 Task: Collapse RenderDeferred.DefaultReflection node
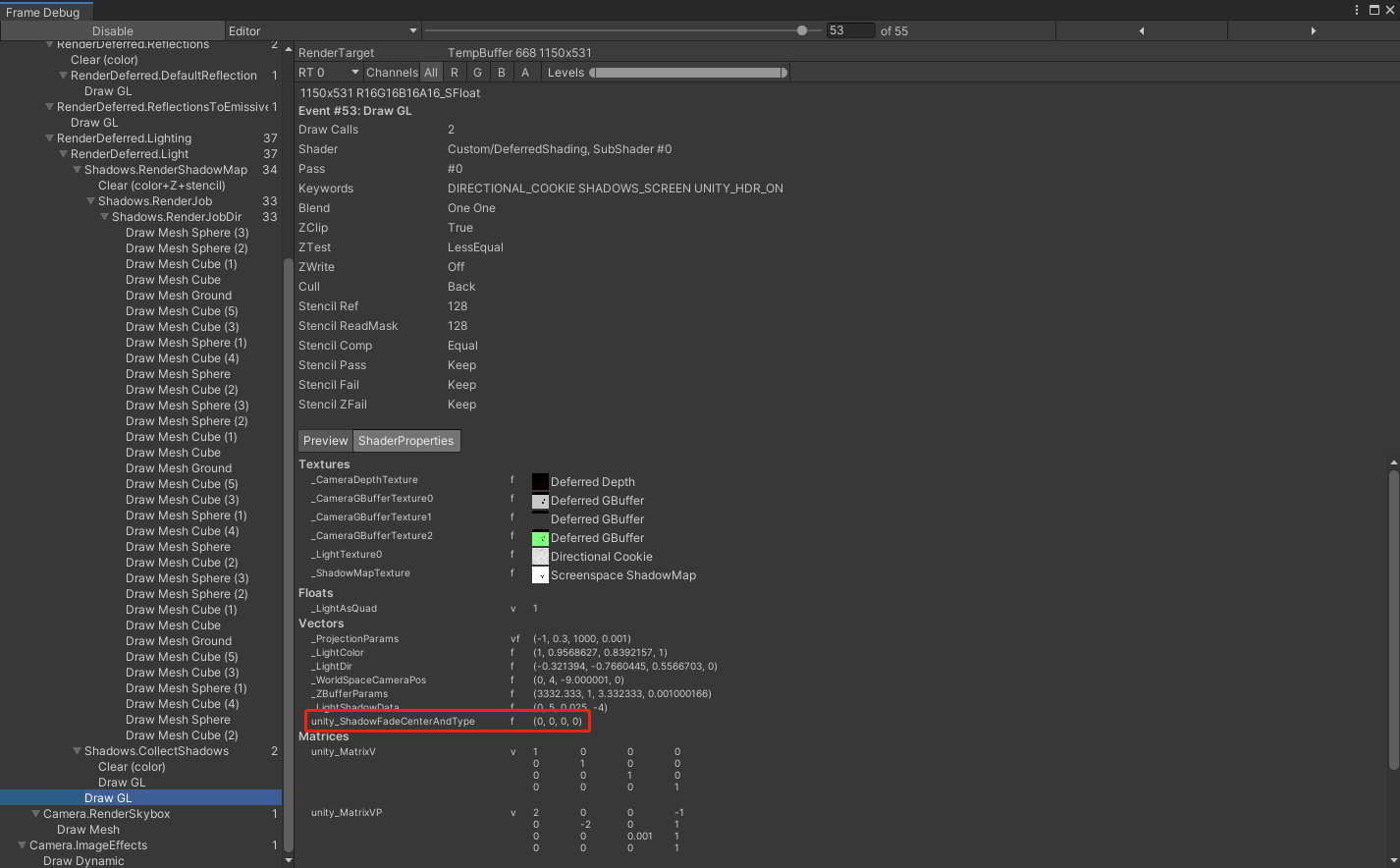(x=63, y=76)
